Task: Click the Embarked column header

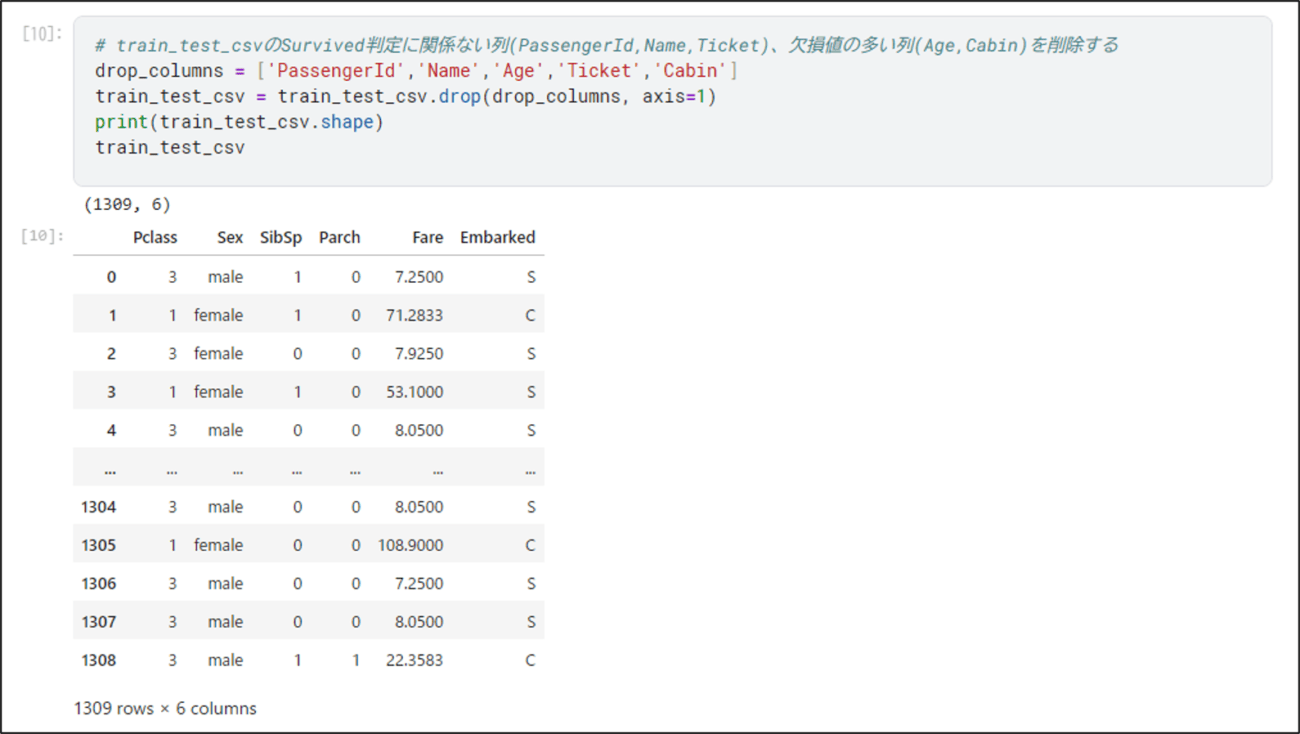Action: tap(498, 238)
